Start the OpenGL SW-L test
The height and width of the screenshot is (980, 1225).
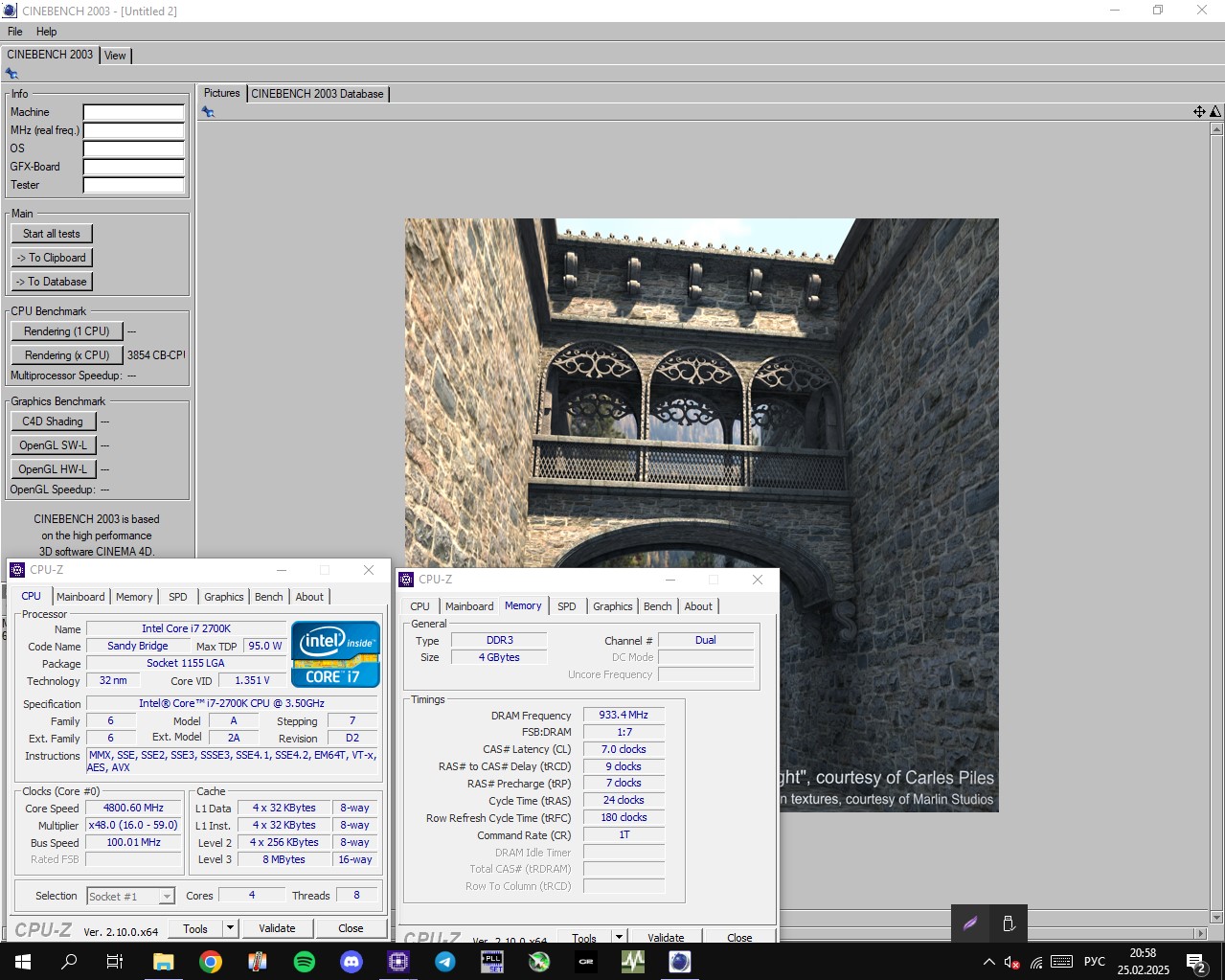(x=53, y=445)
